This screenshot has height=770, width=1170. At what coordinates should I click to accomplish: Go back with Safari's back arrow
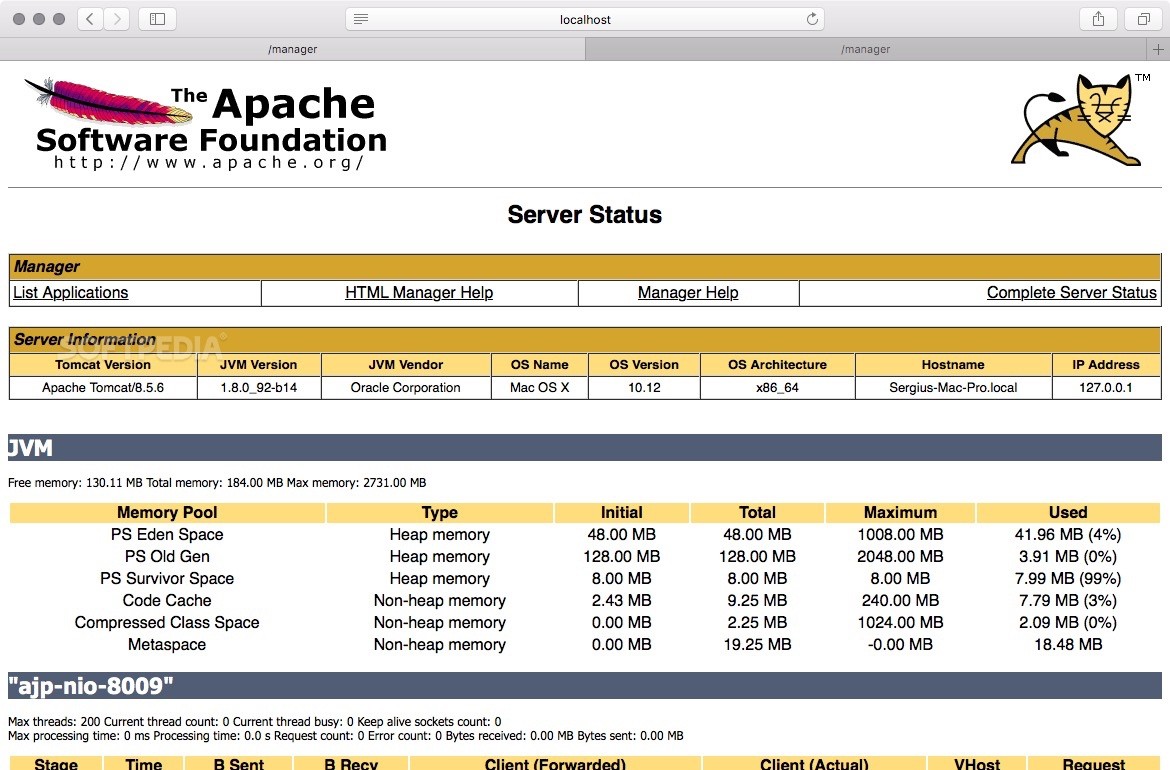coord(90,19)
